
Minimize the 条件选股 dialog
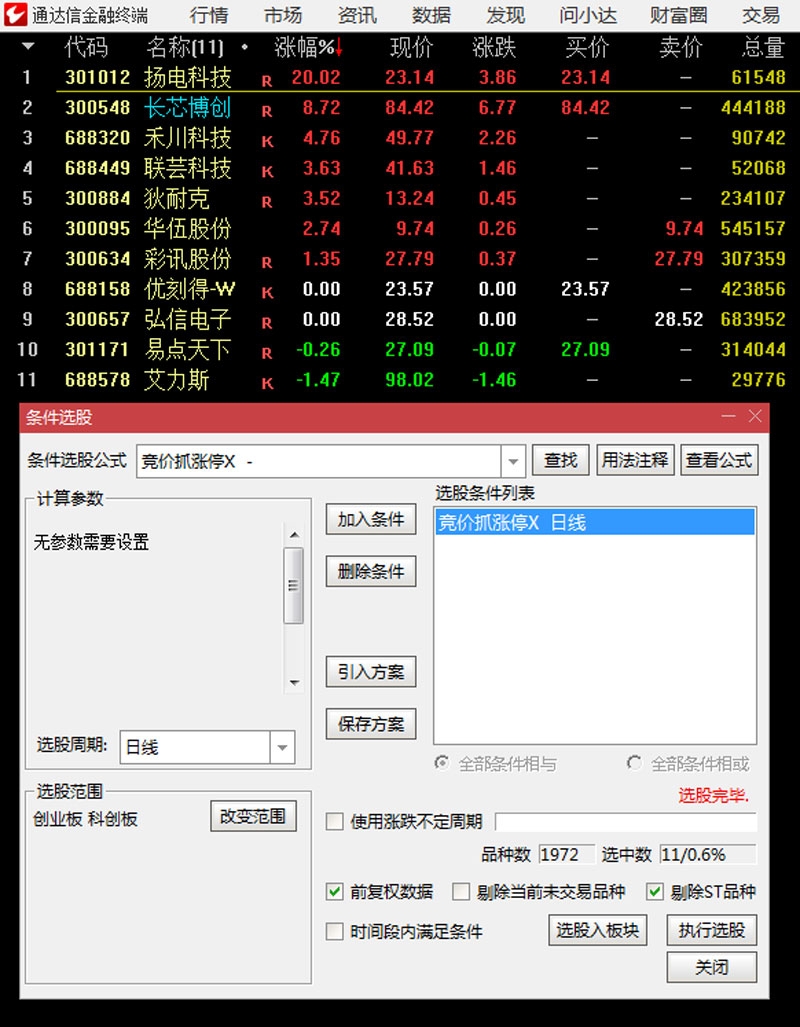click(728, 417)
